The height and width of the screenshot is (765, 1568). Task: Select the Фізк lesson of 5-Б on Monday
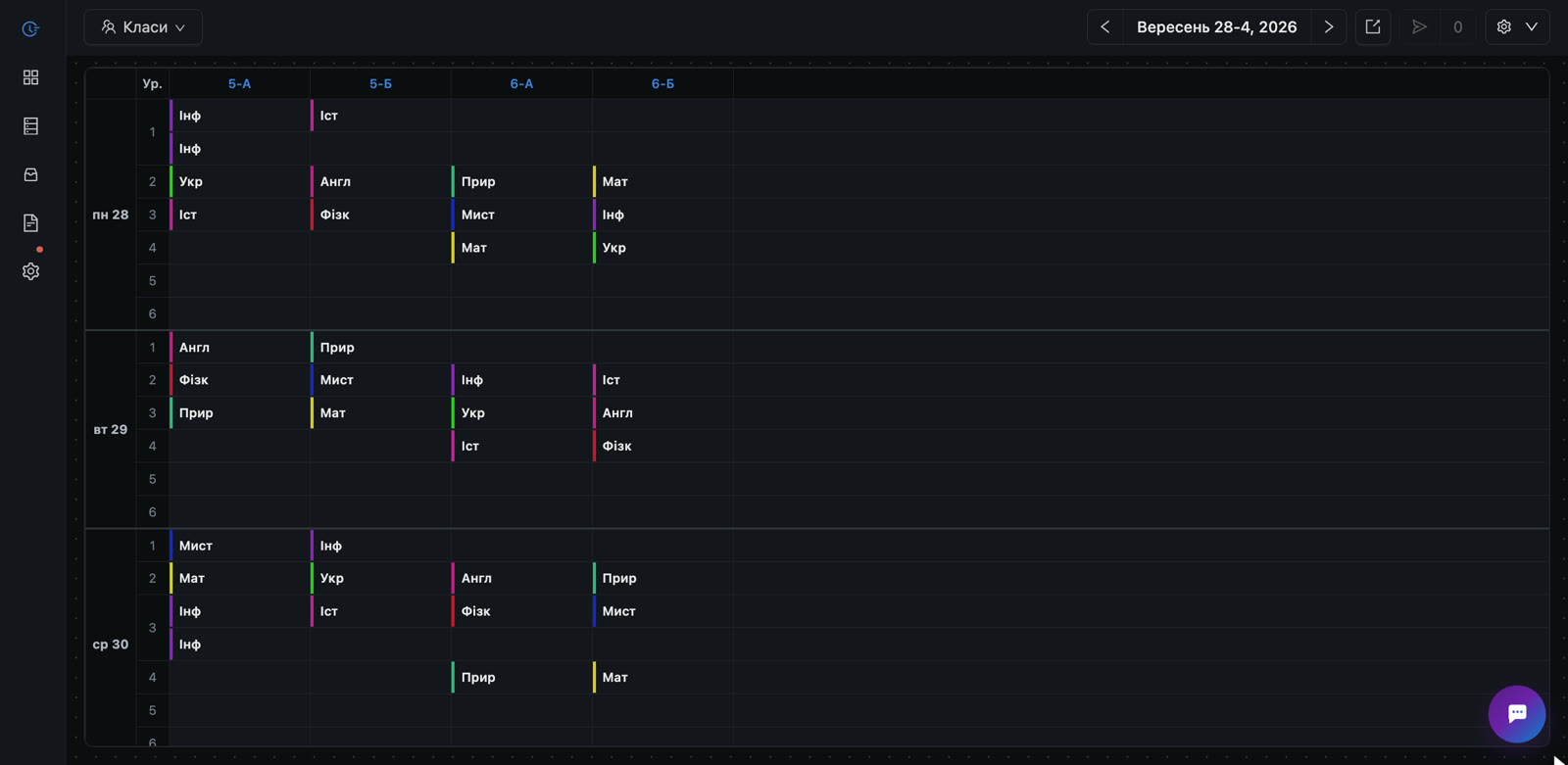coord(381,215)
